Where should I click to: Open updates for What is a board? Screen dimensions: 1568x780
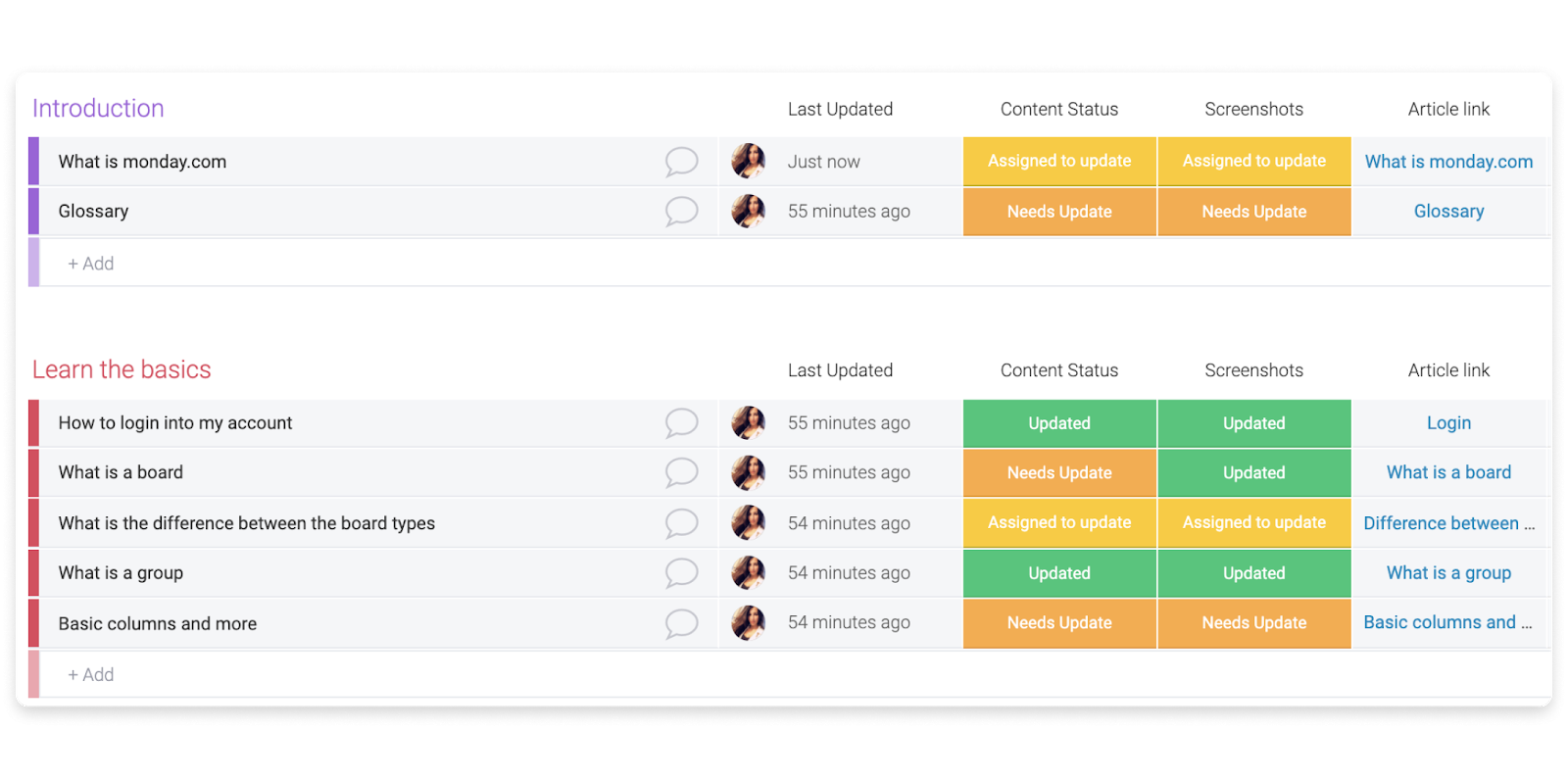coord(683,471)
